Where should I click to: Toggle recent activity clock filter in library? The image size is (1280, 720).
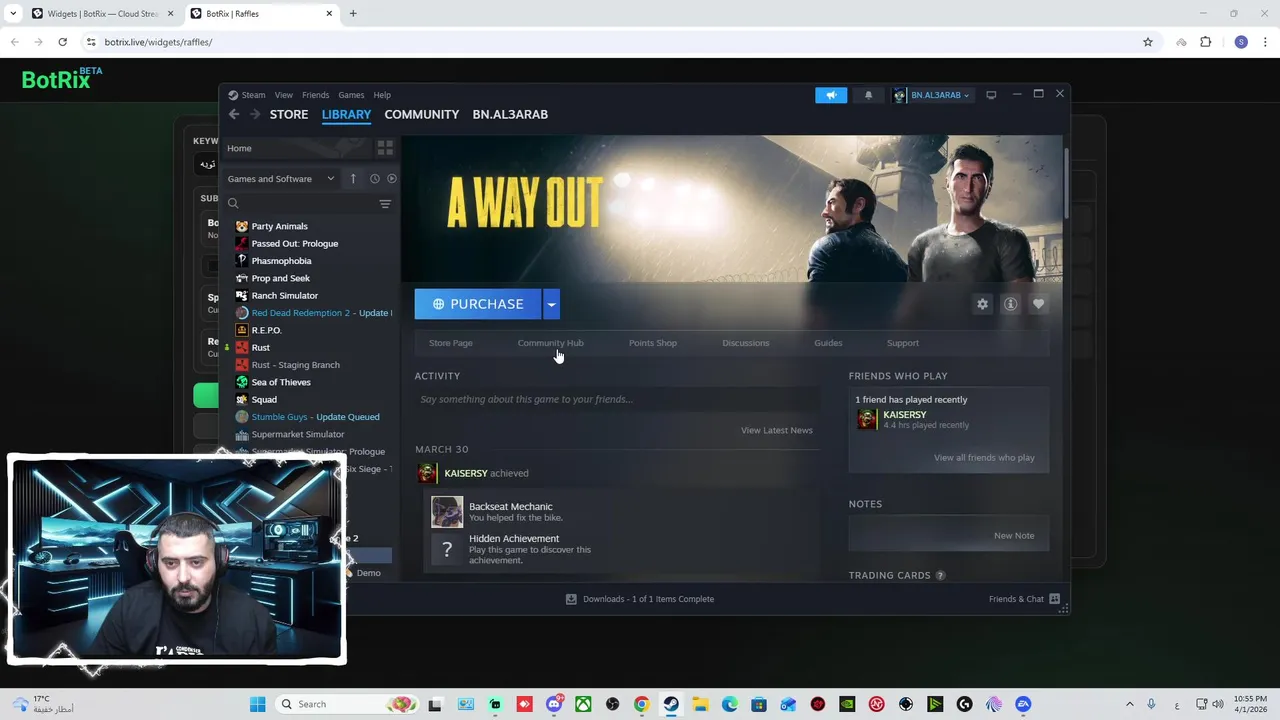point(375,179)
